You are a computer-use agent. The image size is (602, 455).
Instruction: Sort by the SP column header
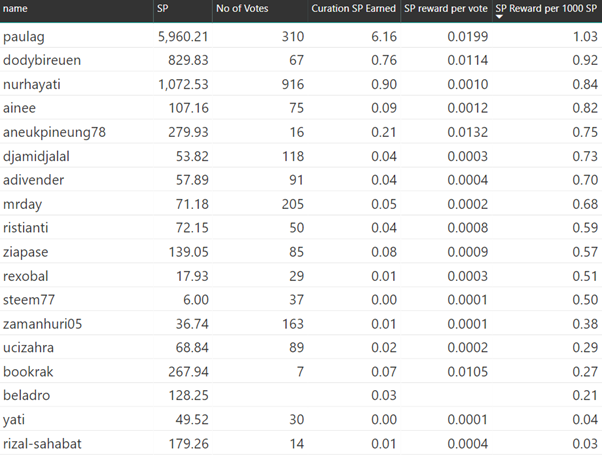pyautogui.click(x=162, y=8)
